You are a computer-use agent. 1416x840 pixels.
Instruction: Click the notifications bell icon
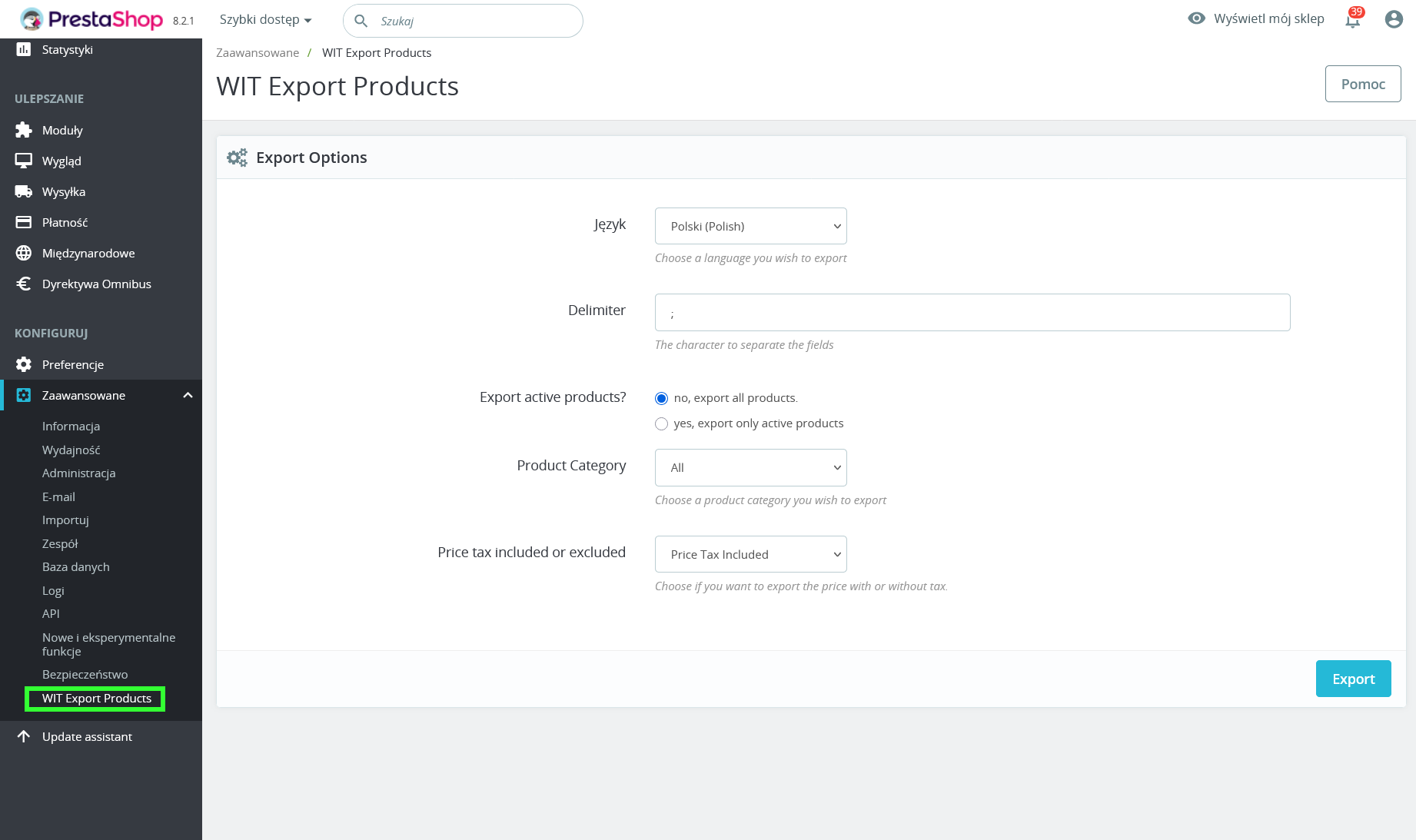coord(1352,20)
